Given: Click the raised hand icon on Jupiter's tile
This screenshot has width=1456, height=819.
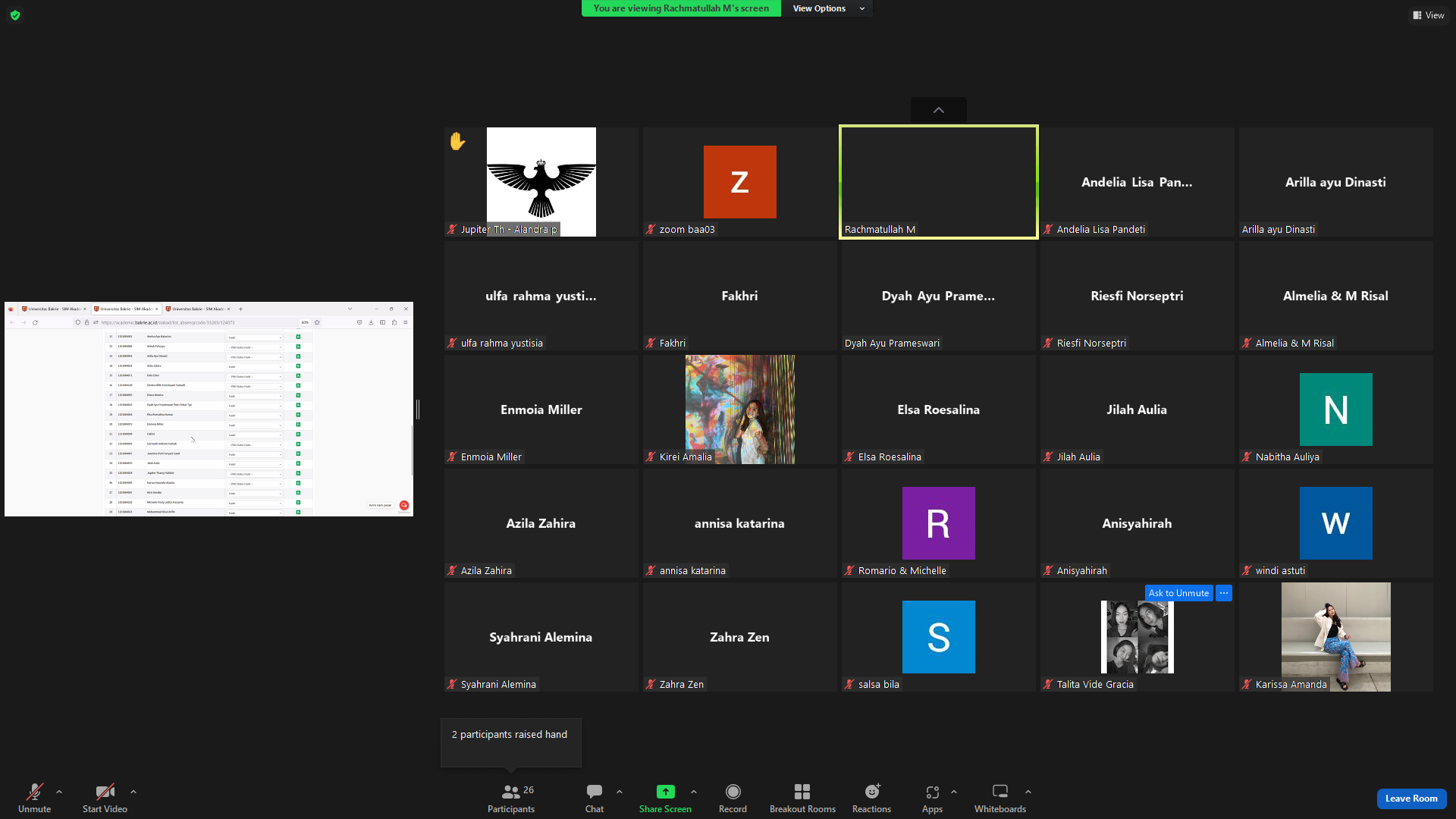Looking at the screenshot, I should pos(457,141).
